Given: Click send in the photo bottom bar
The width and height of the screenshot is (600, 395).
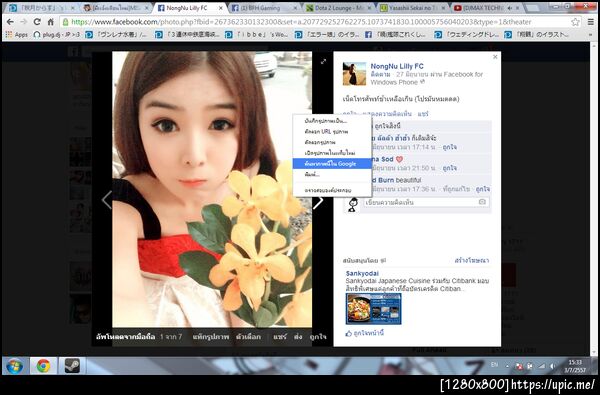Looking at the screenshot, I should click(298, 337).
